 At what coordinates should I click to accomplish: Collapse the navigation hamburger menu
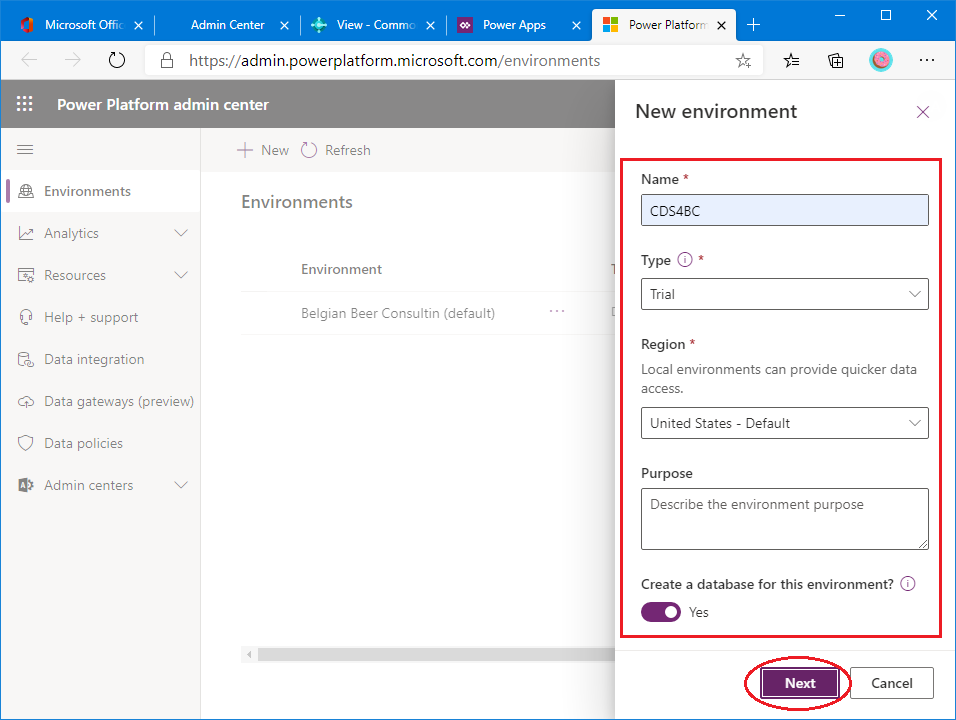pyautogui.click(x=25, y=150)
